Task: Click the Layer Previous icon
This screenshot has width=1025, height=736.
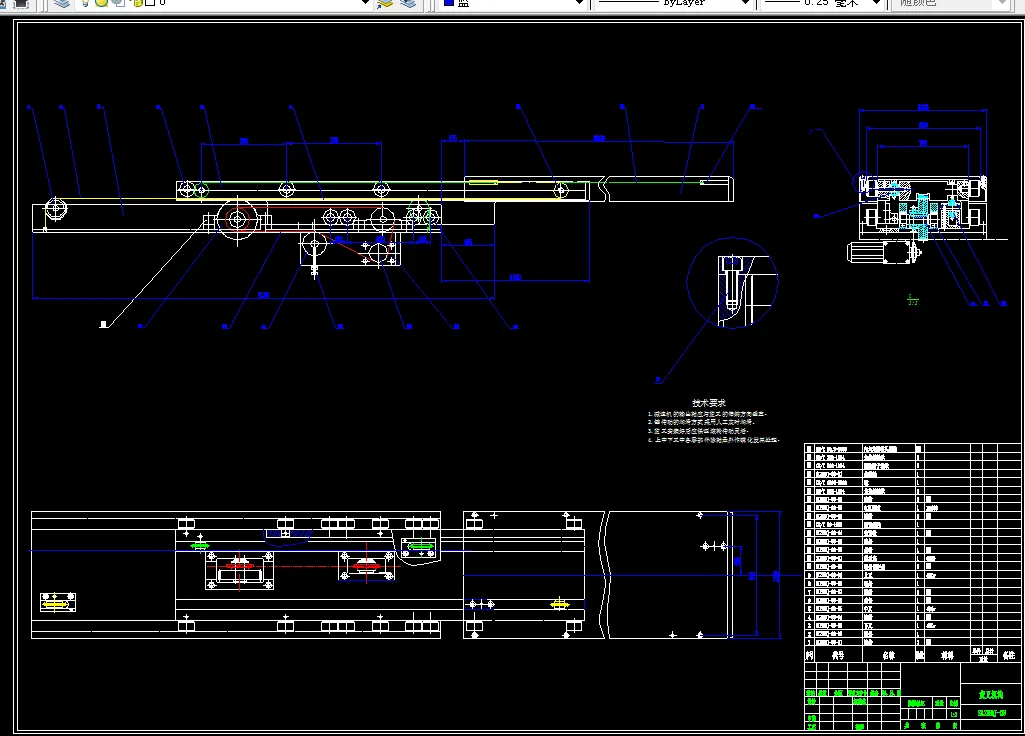Action: pyautogui.click(x=408, y=3)
